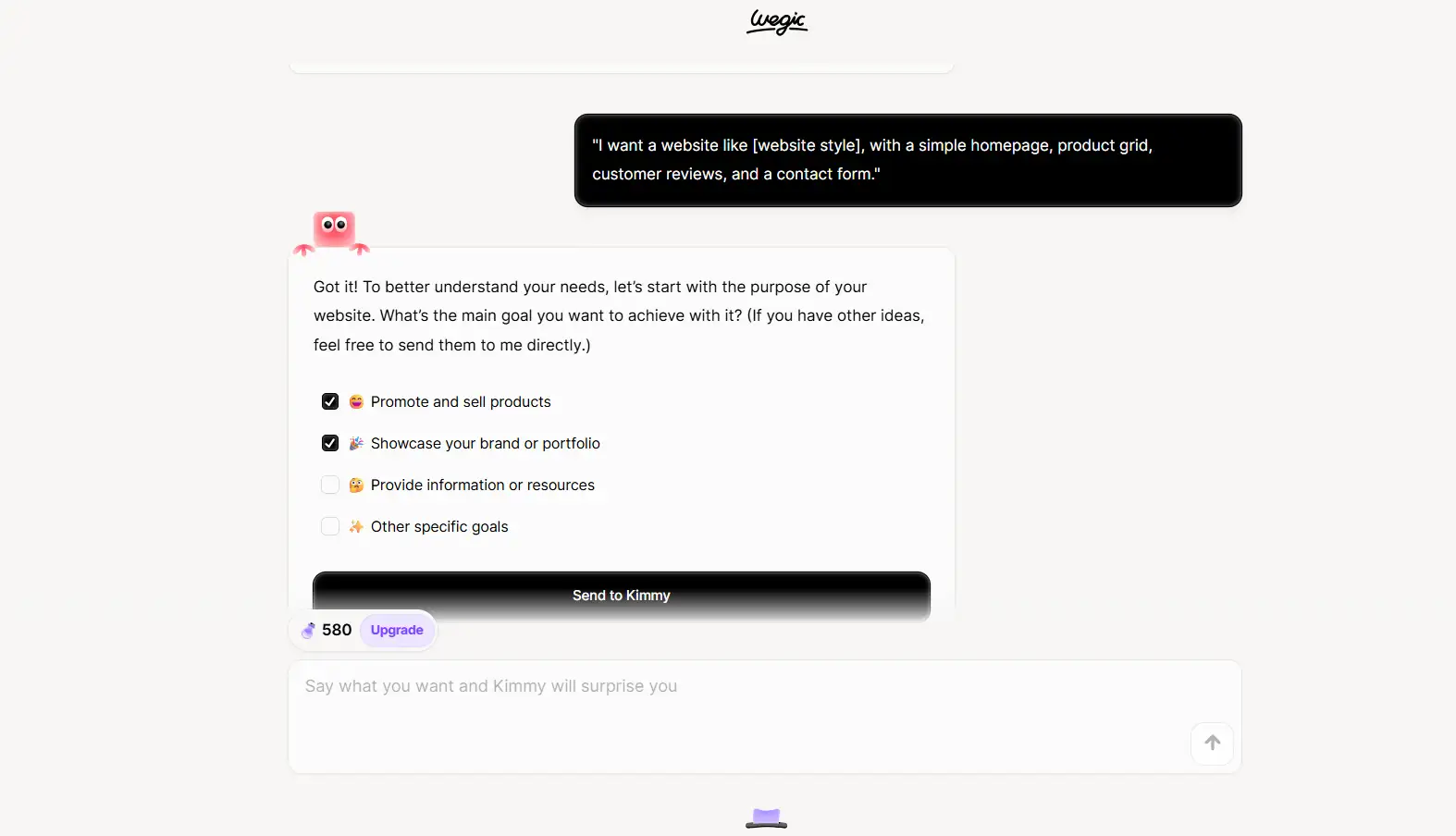The image size is (1456, 836).
Task: Click the emoji beside Promote and sell products
Action: pyautogui.click(x=356, y=402)
